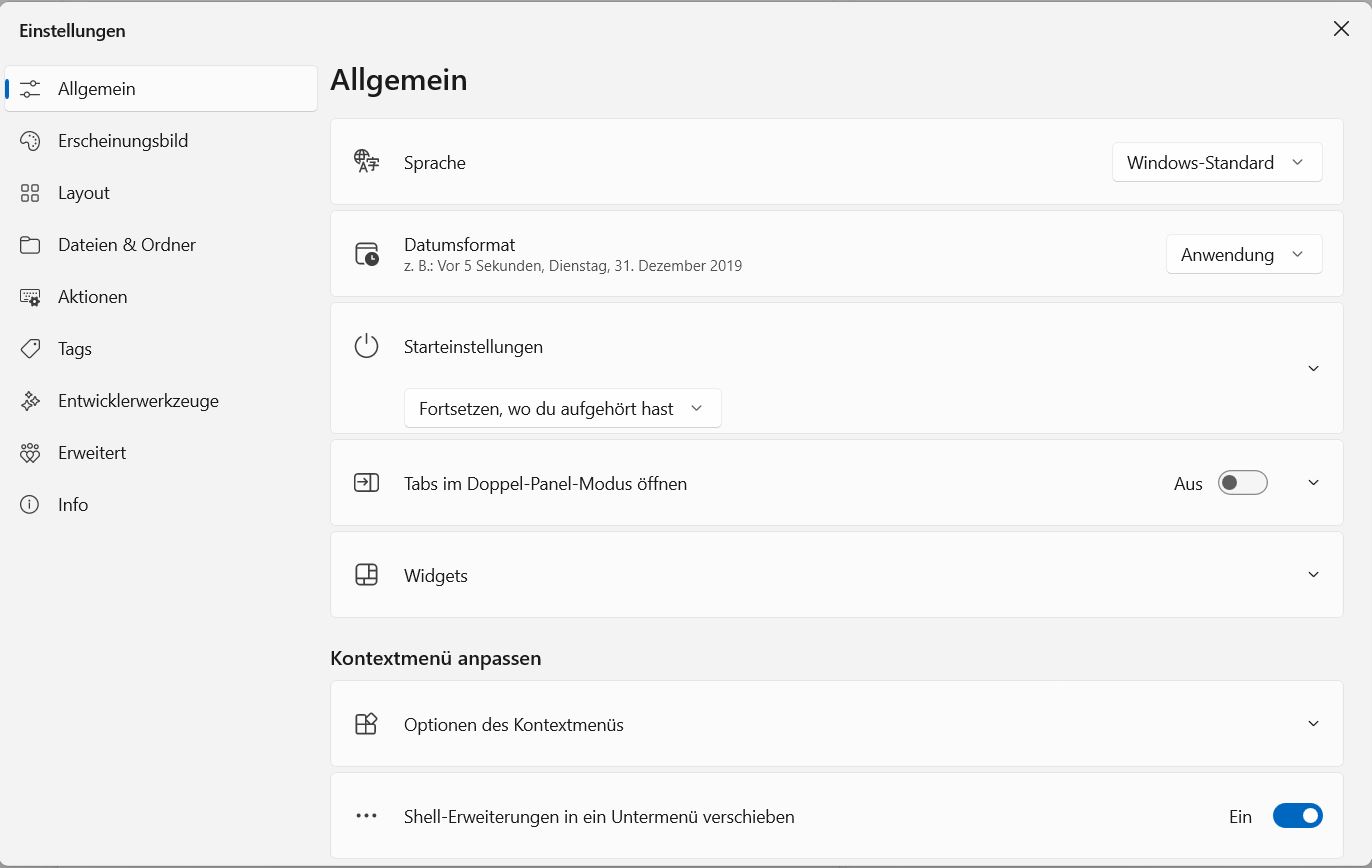
Task: Expand Doppel-Panel-Modus options chevron
Action: coord(1313,483)
